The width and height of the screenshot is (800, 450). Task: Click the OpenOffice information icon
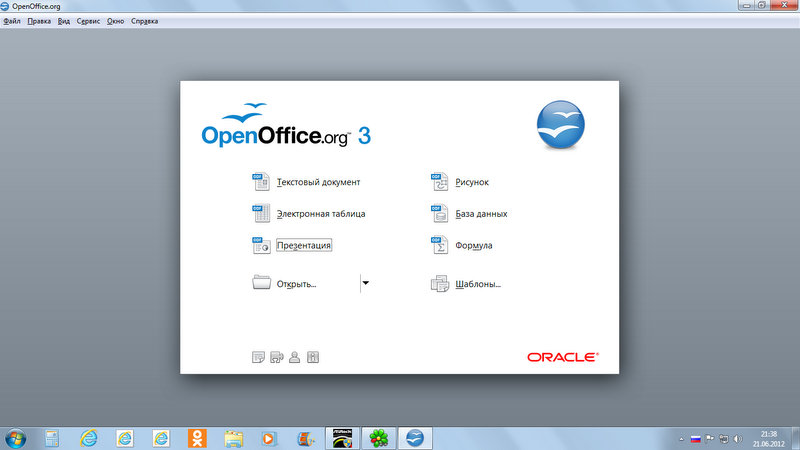(x=313, y=357)
